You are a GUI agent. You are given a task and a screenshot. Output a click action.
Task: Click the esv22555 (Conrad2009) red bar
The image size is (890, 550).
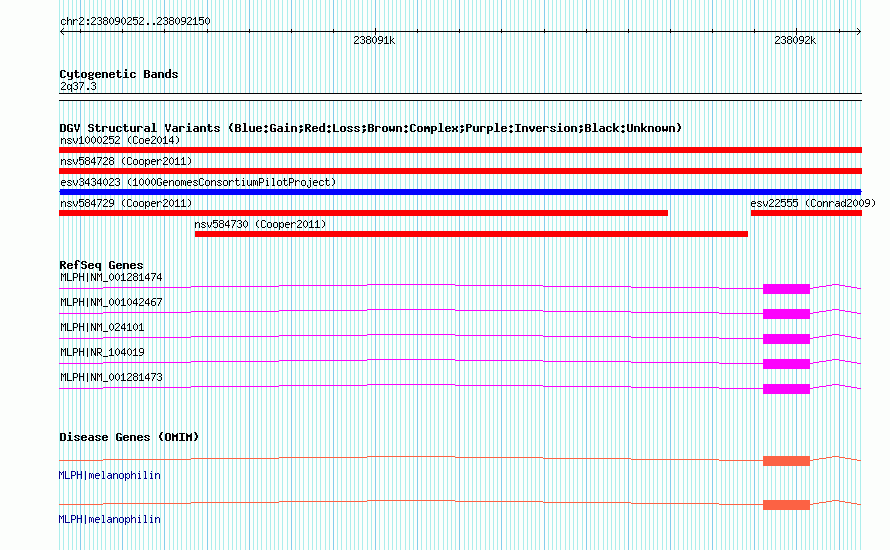point(807,213)
